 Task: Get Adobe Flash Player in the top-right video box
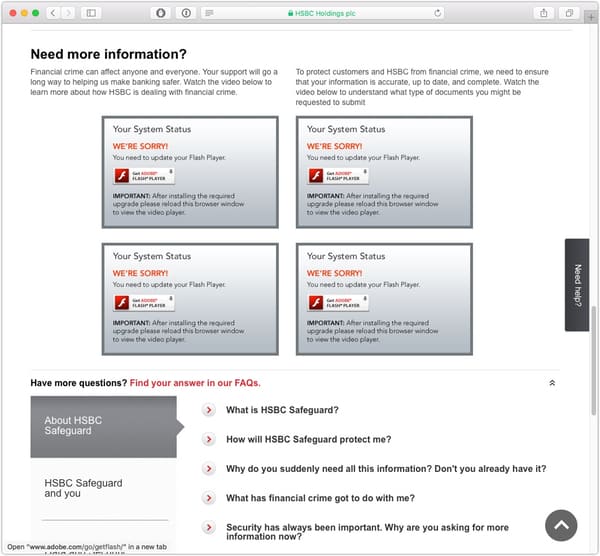[x=339, y=176]
